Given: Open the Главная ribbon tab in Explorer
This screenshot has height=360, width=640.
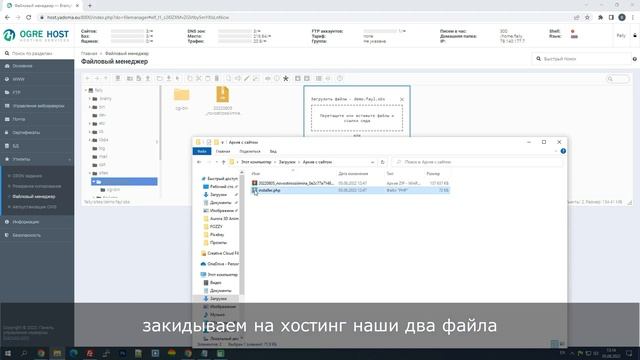Looking at the screenshot, I should (223, 151).
